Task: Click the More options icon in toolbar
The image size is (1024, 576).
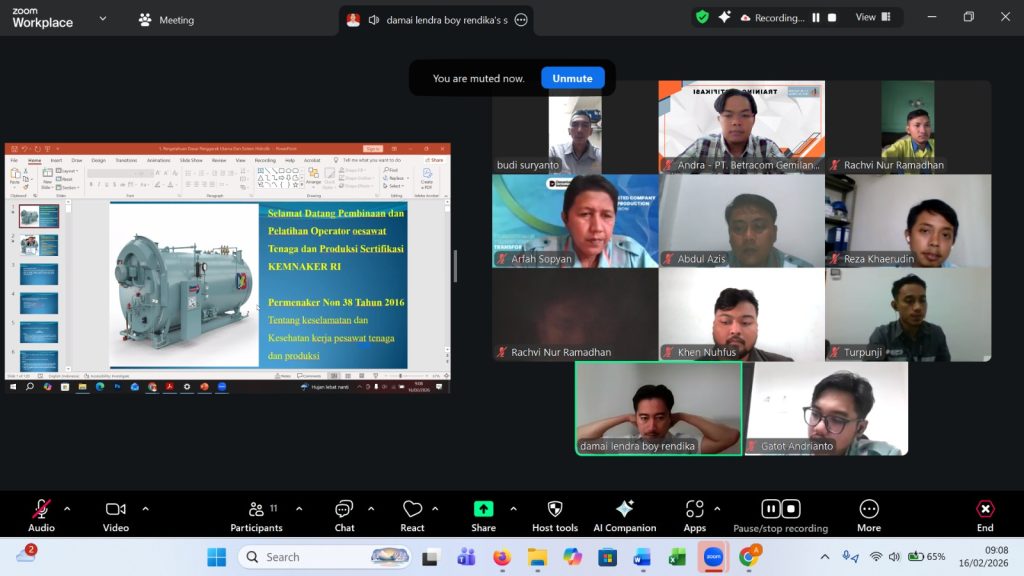Action: pyautogui.click(x=868, y=509)
